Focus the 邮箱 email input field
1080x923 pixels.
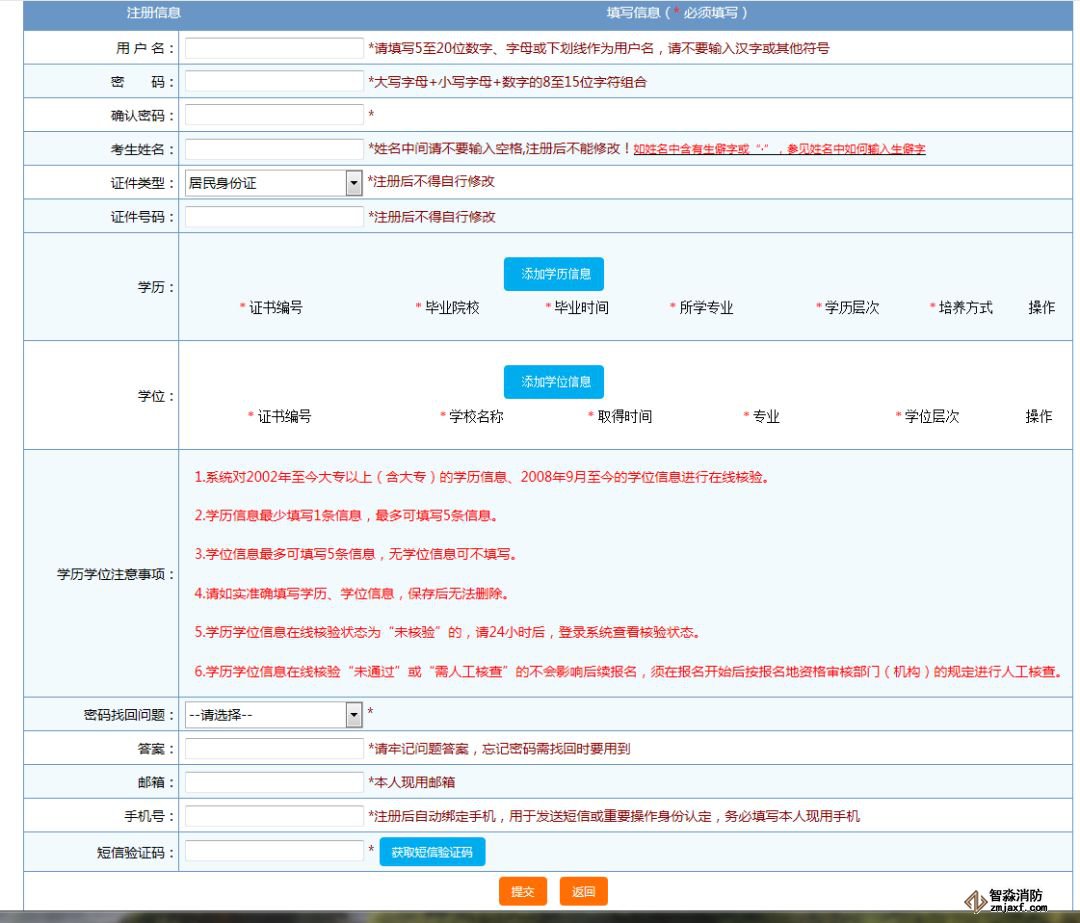[x=274, y=783]
